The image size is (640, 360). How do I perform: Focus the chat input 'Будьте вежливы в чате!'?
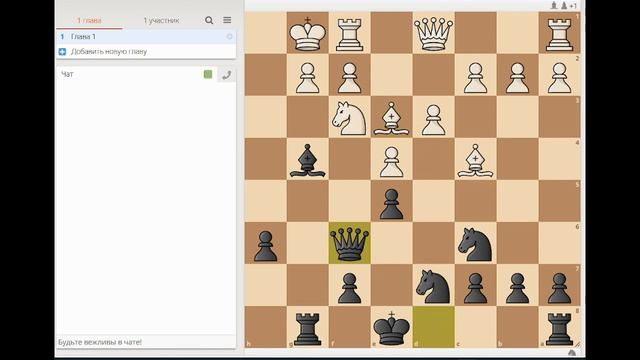(x=146, y=342)
